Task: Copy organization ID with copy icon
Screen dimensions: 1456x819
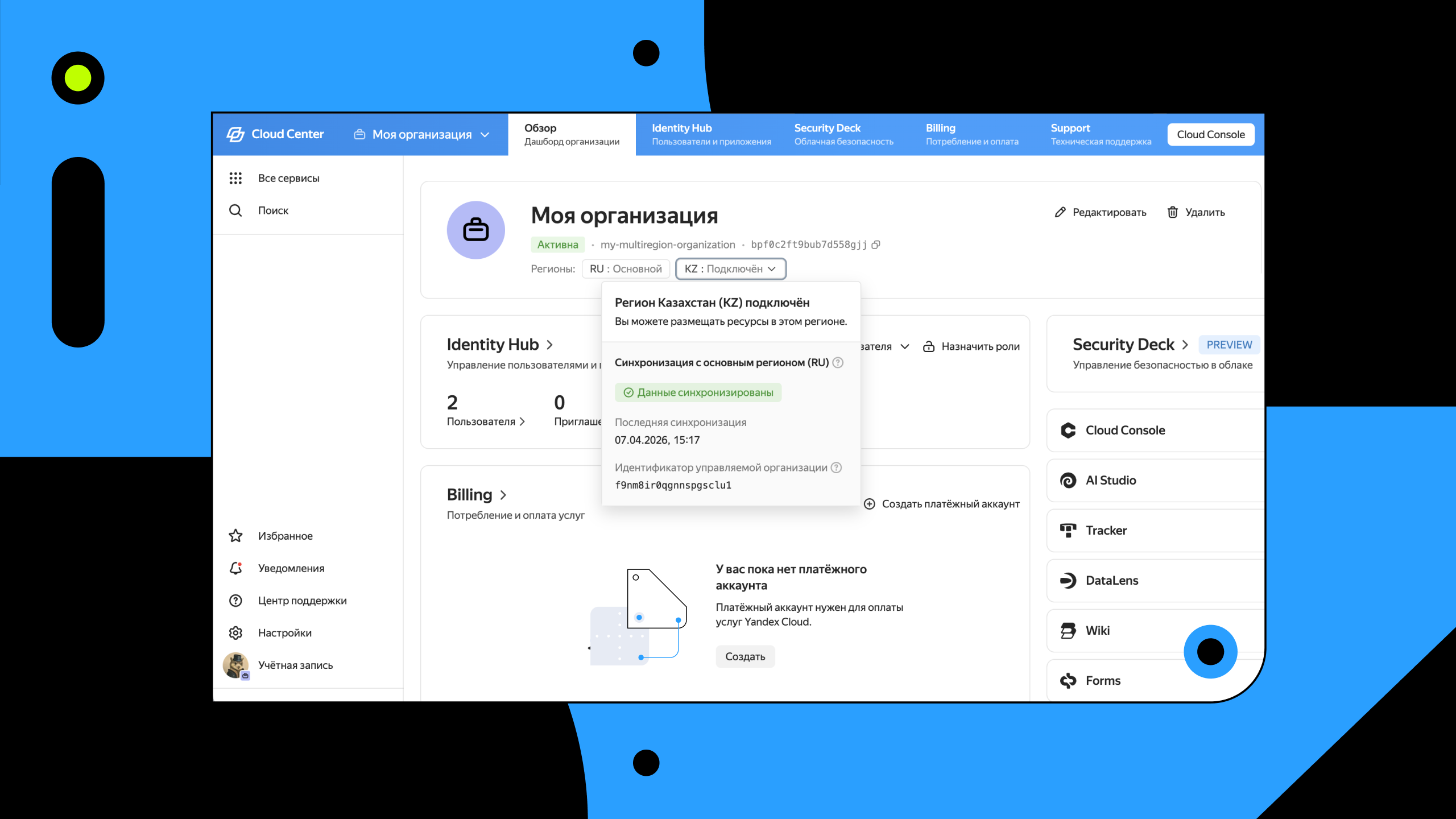Action: coord(876,245)
